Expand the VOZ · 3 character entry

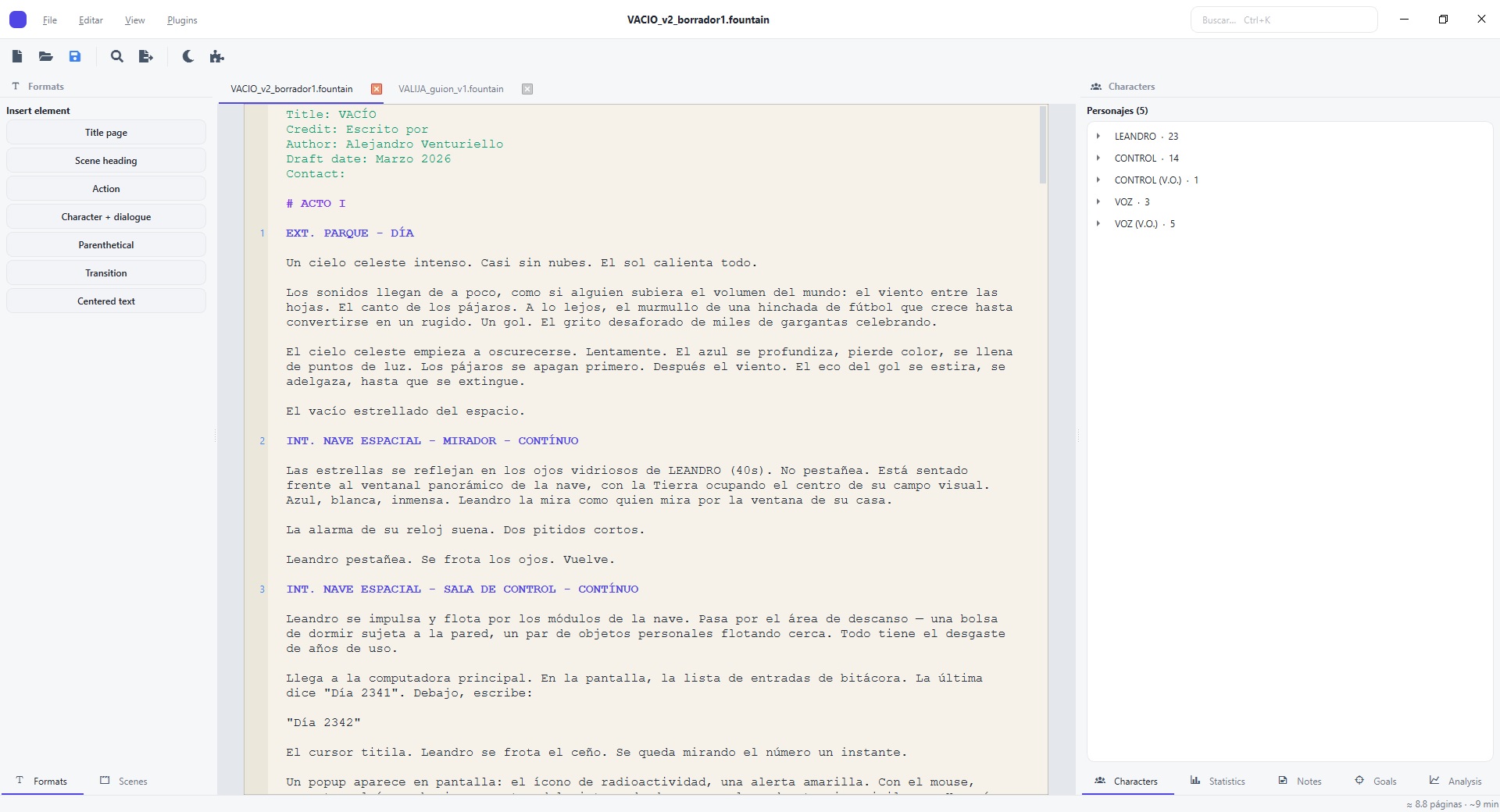point(1098,201)
